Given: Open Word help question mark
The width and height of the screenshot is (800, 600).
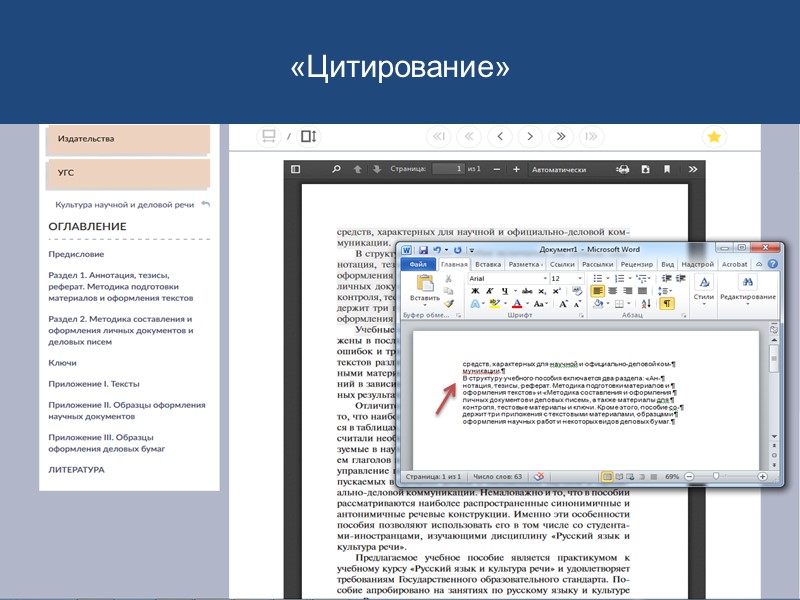Looking at the screenshot, I should (773, 264).
